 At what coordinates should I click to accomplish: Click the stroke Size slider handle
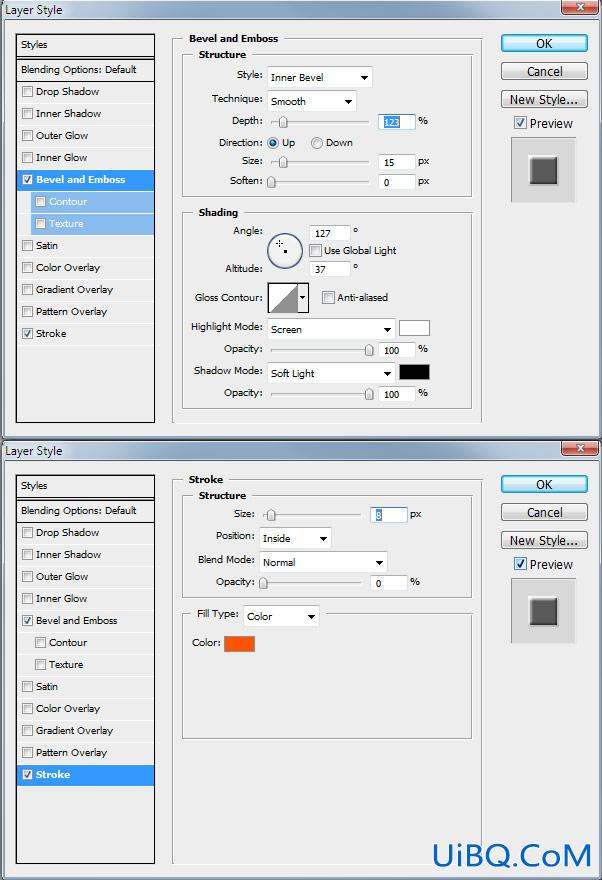tap(271, 515)
